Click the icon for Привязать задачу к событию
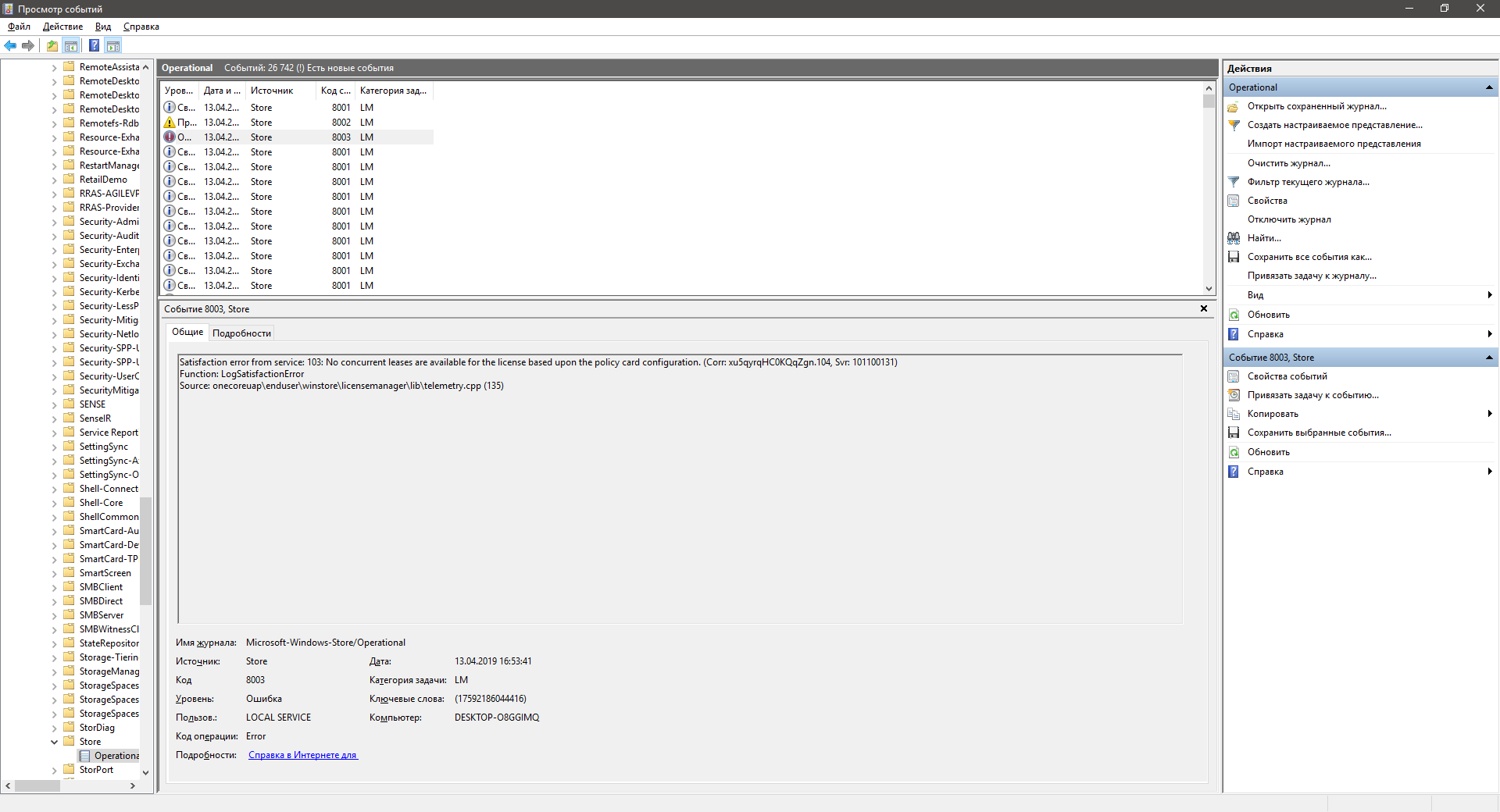 (x=1234, y=395)
